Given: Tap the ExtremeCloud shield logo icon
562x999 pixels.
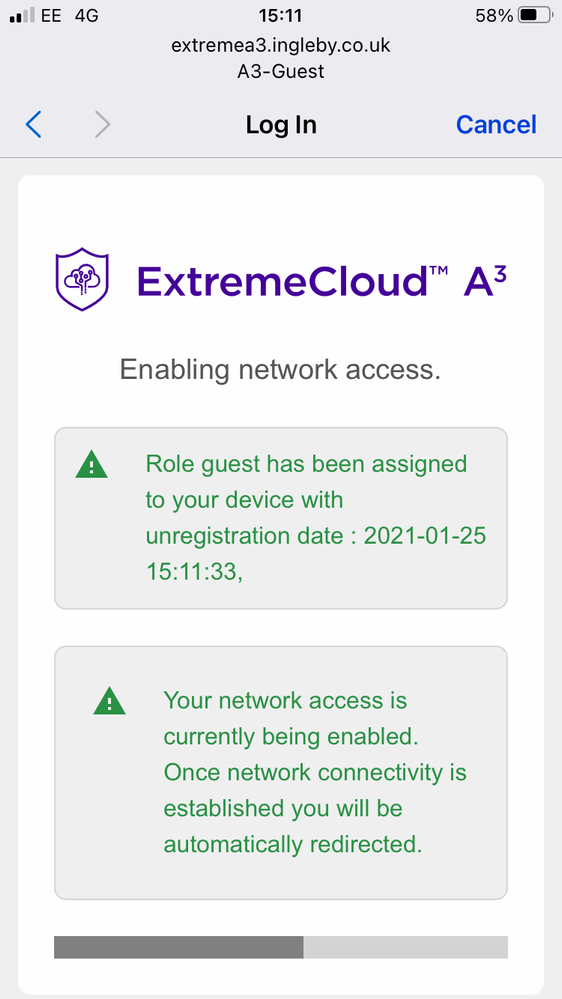Looking at the screenshot, I should coord(82,279).
